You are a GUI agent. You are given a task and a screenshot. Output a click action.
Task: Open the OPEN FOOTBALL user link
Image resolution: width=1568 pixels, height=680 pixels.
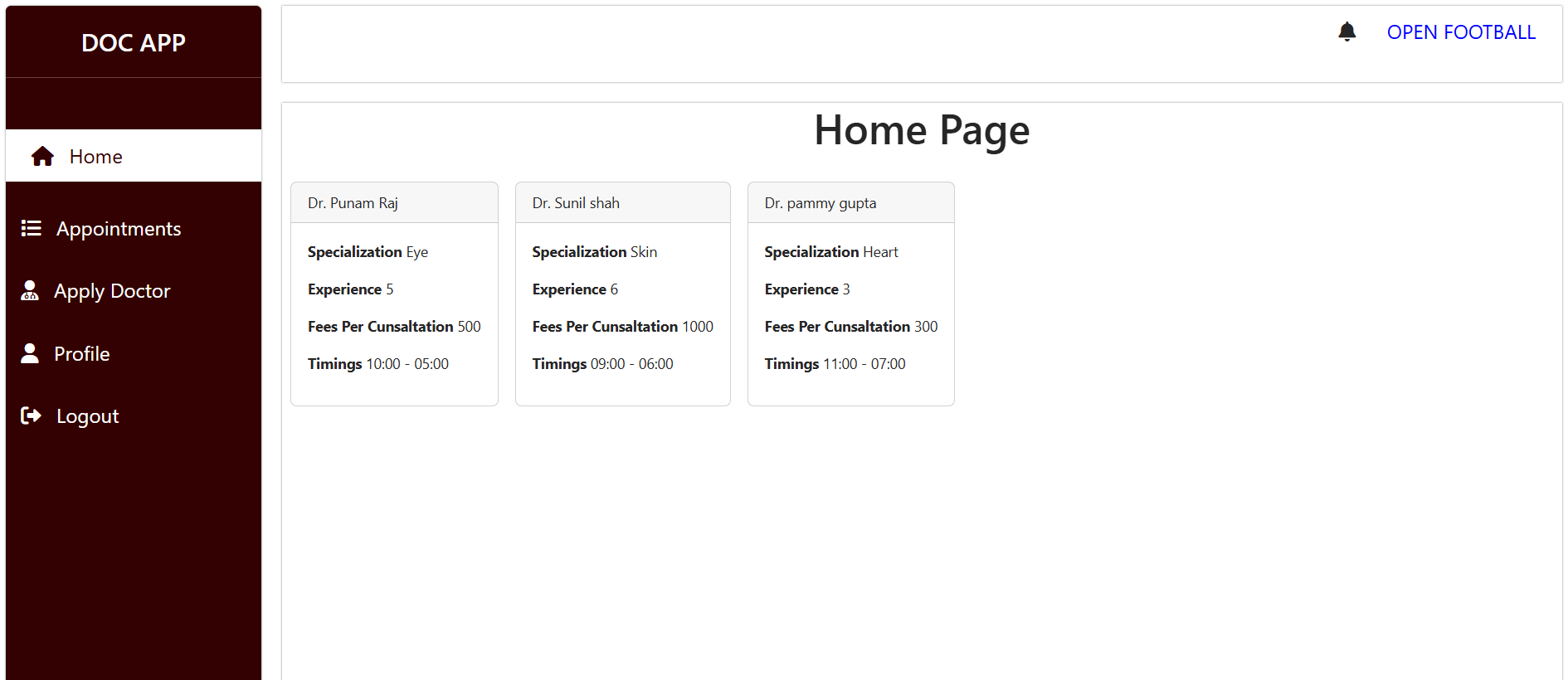(1461, 32)
